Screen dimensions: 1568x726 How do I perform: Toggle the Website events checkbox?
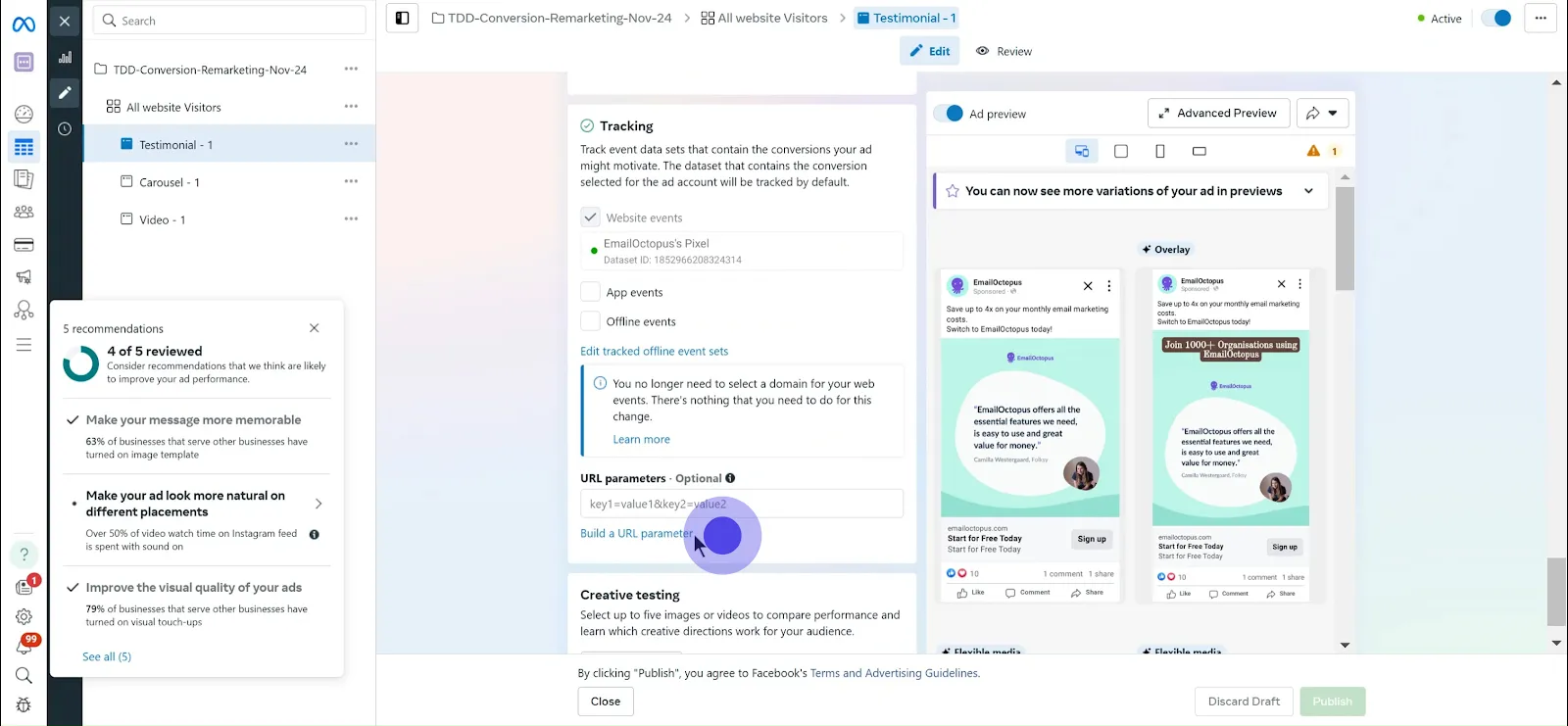pos(590,217)
